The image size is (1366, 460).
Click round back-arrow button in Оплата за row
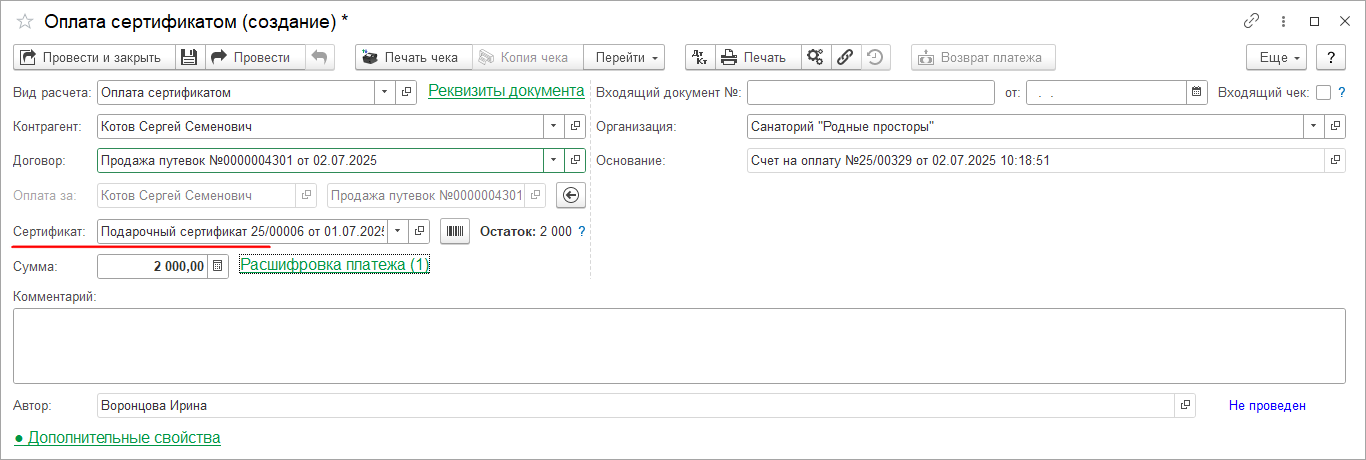click(571, 195)
